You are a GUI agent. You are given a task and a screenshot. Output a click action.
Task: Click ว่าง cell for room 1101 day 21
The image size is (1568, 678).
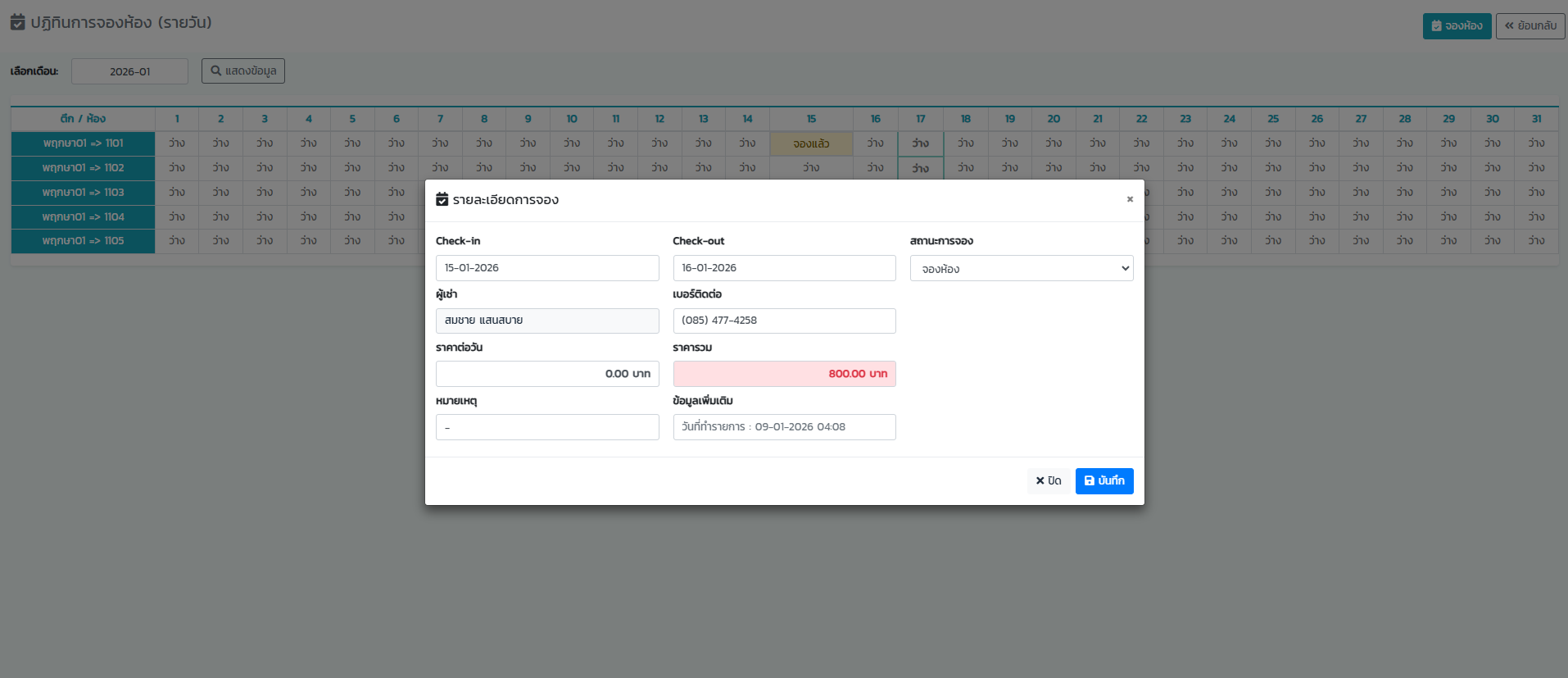[x=1098, y=143]
